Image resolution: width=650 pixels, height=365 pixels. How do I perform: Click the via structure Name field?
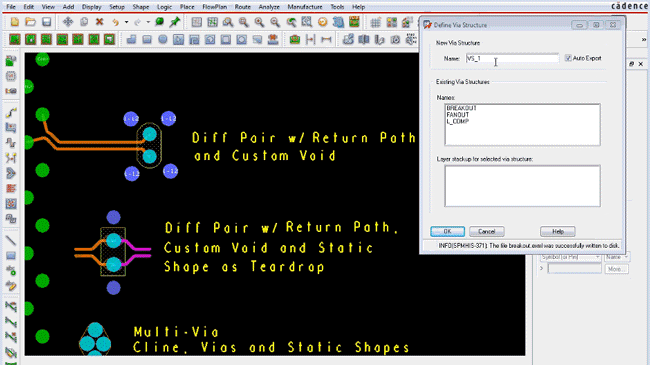tap(512, 58)
